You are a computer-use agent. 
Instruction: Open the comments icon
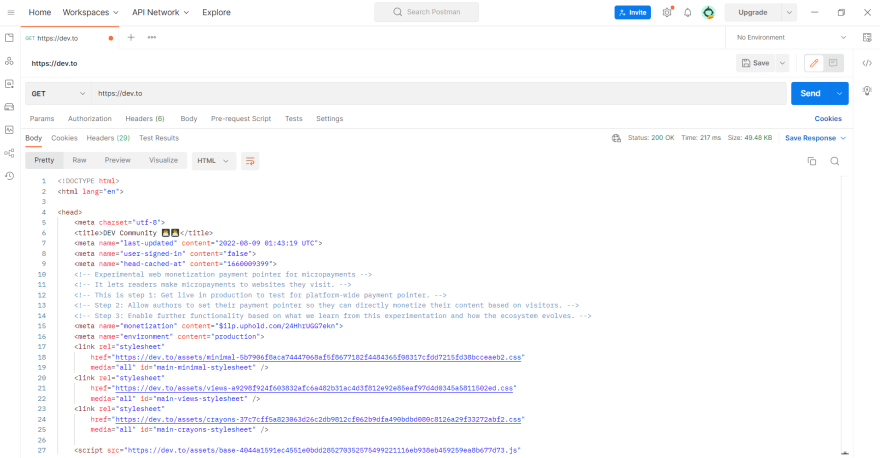833,63
